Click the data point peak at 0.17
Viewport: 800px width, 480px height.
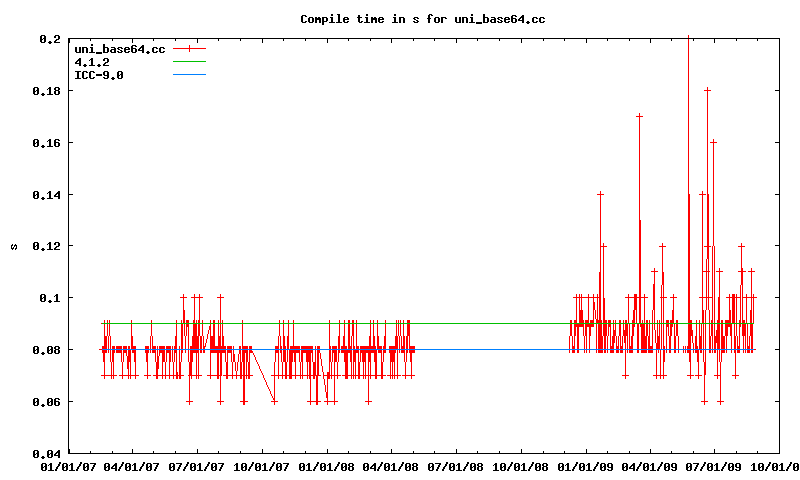pos(639,116)
